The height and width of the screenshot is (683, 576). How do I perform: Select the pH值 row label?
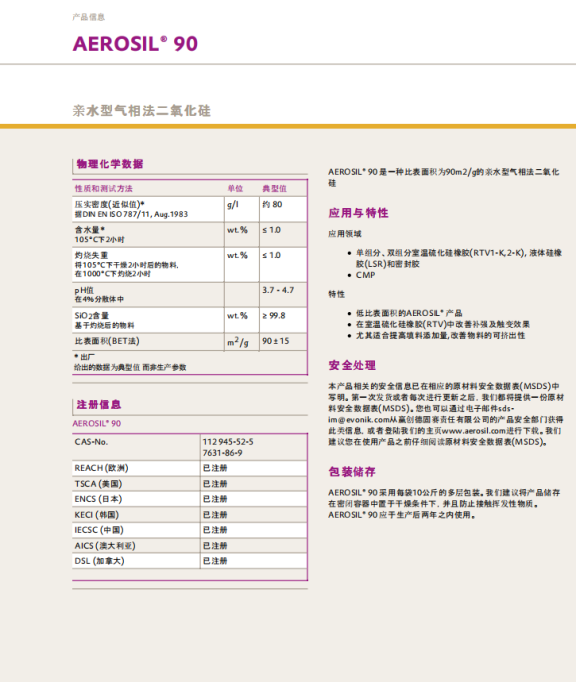pyautogui.click(x=84, y=290)
